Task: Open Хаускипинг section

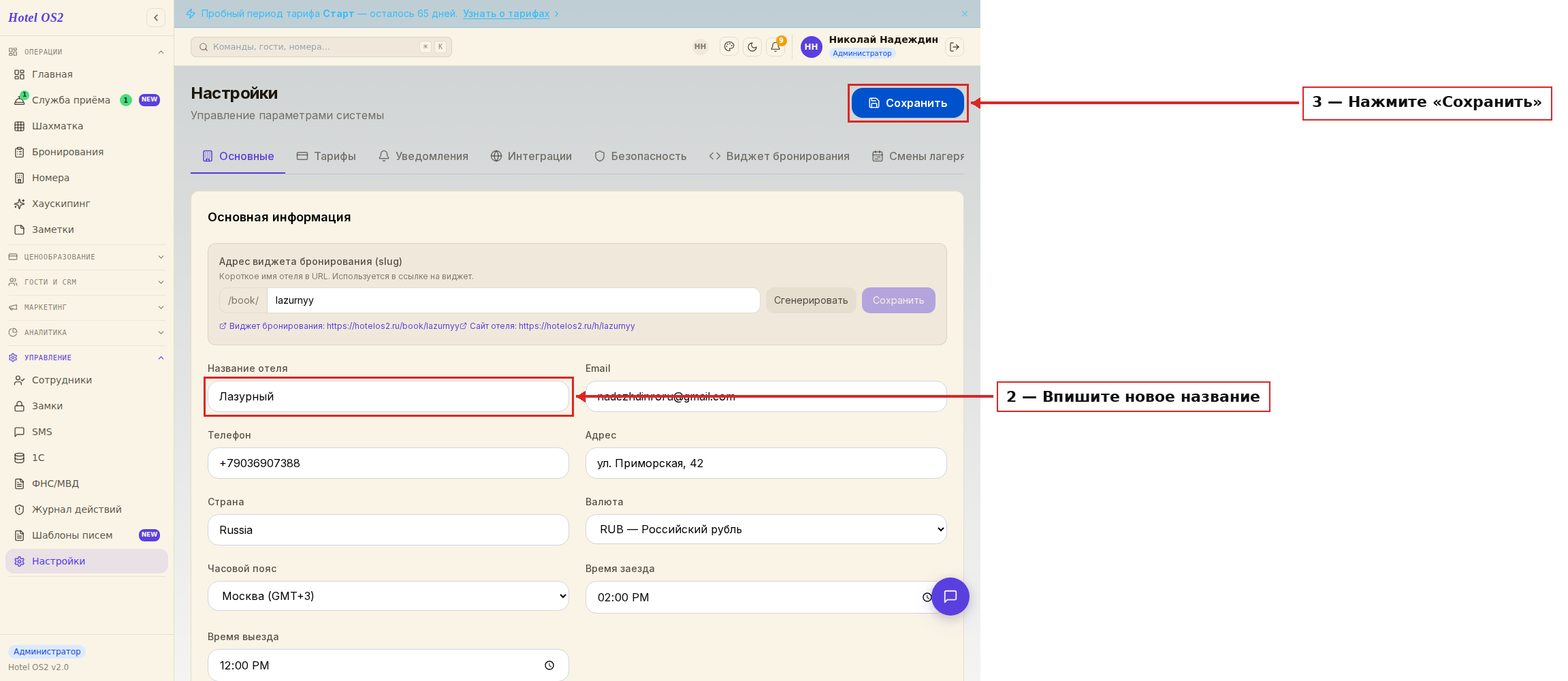Action: coord(86,204)
